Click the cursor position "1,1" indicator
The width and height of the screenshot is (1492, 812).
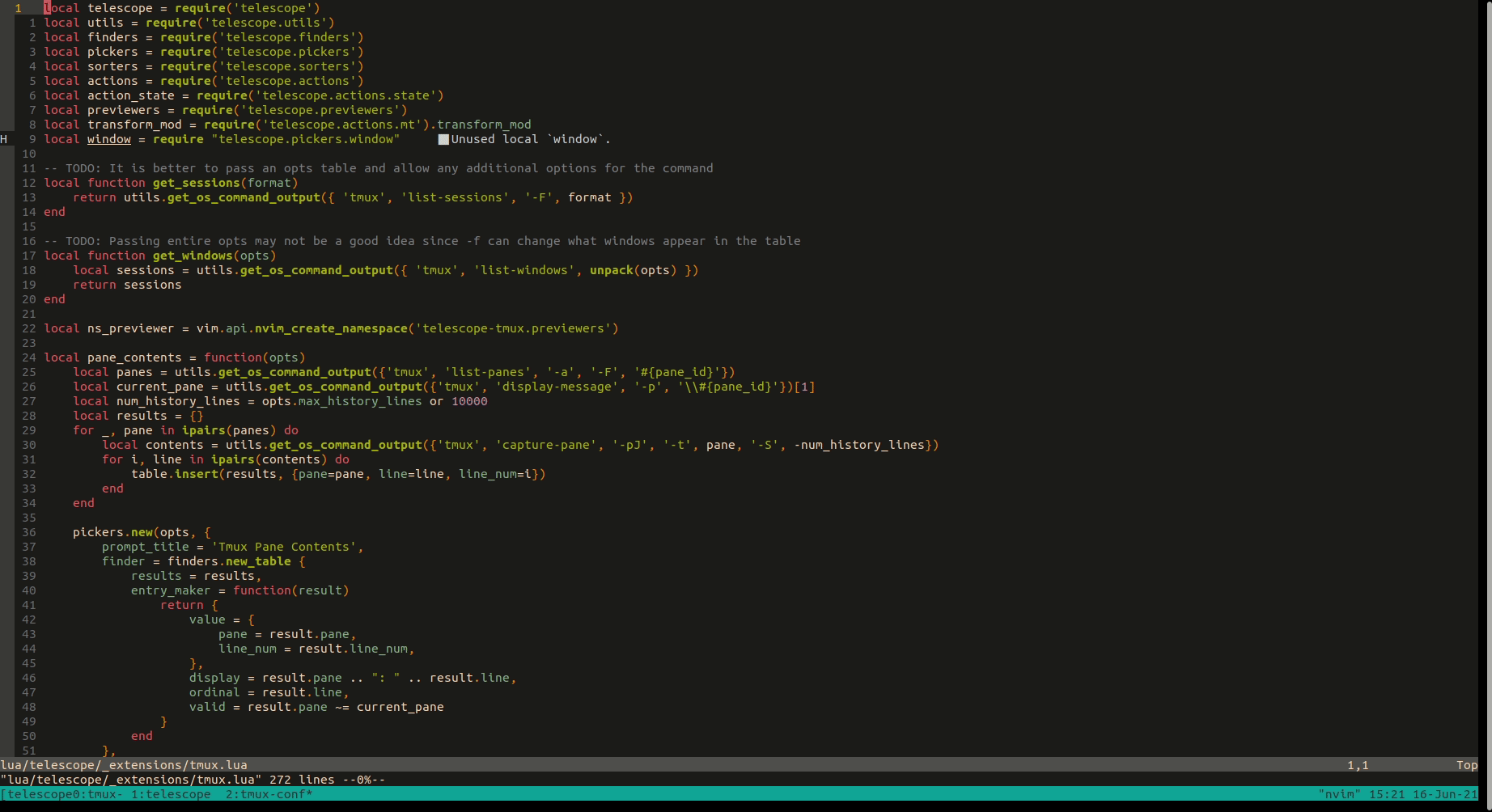[x=1358, y=765]
